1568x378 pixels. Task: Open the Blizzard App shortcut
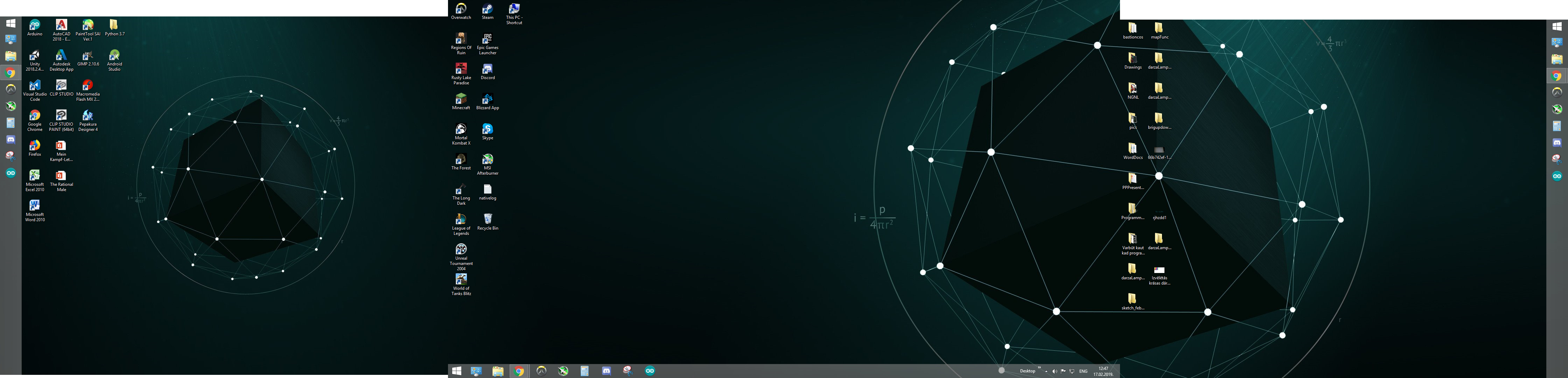click(x=488, y=101)
